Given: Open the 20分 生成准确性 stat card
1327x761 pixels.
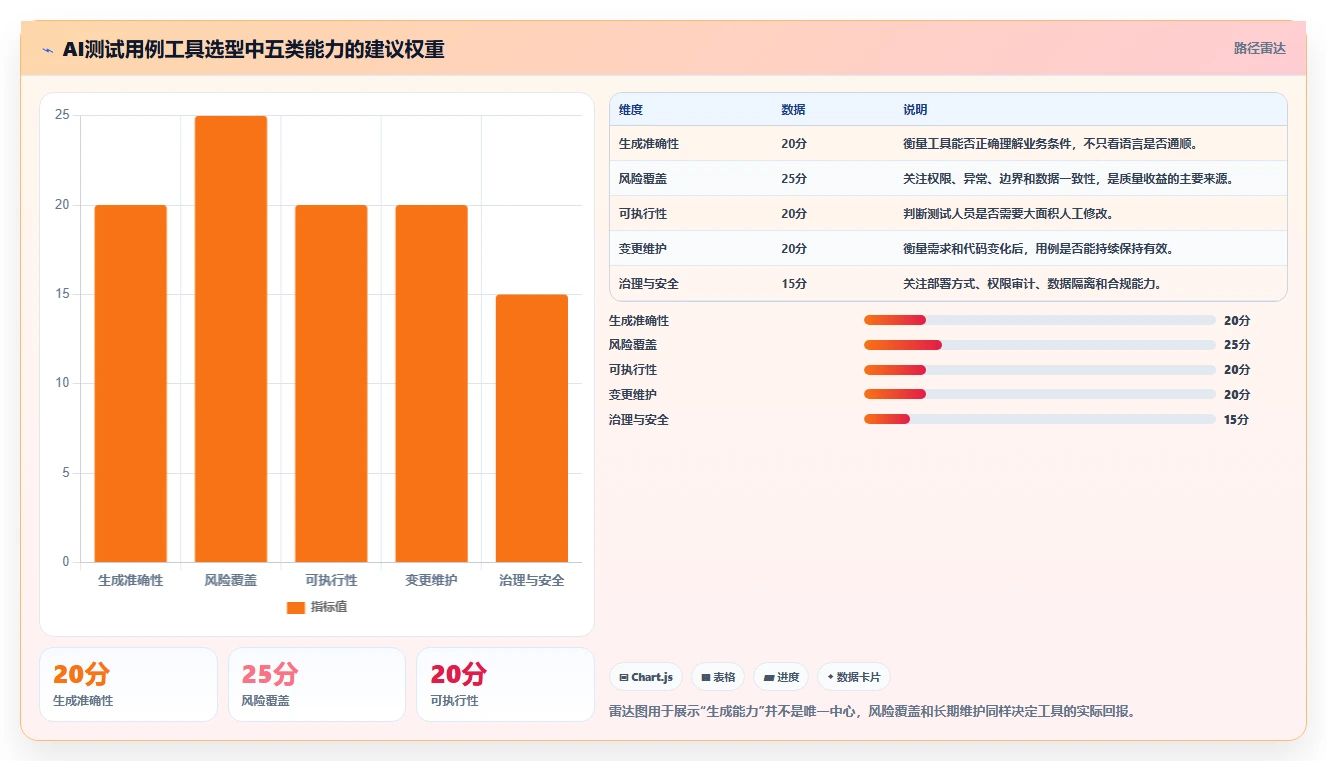Looking at the screenshot, I should [128, 684].
